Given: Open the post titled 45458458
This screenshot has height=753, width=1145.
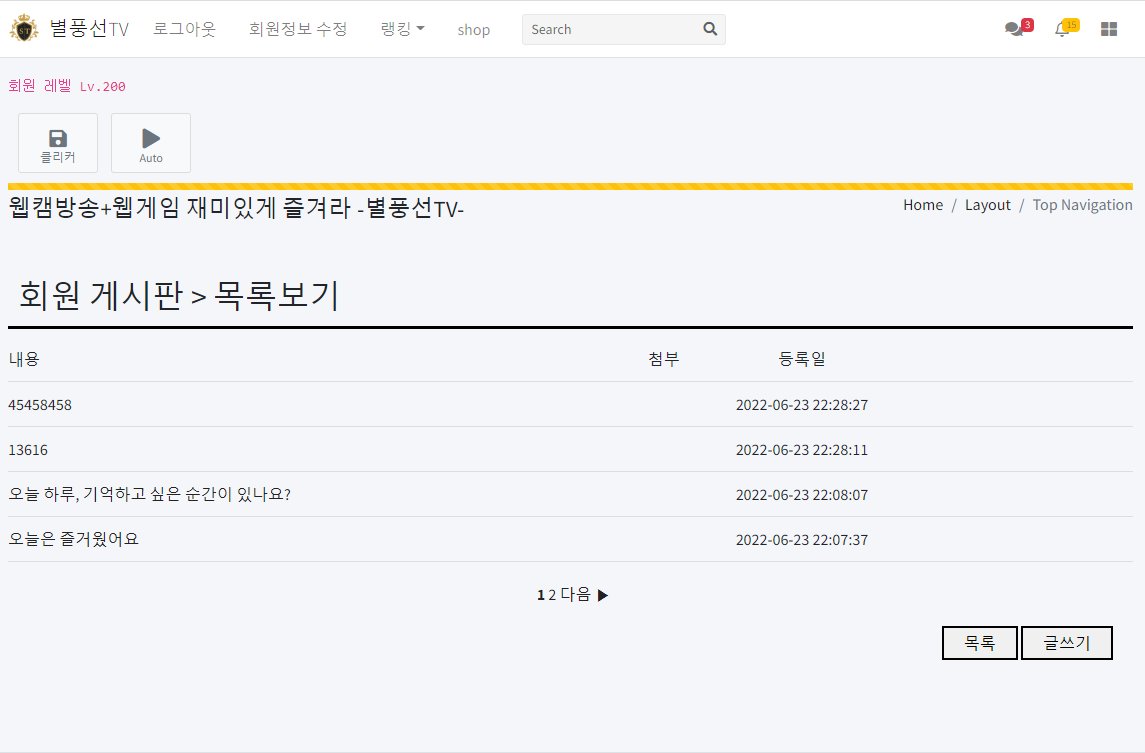Looking at the screenshot, I should (40, 405).
